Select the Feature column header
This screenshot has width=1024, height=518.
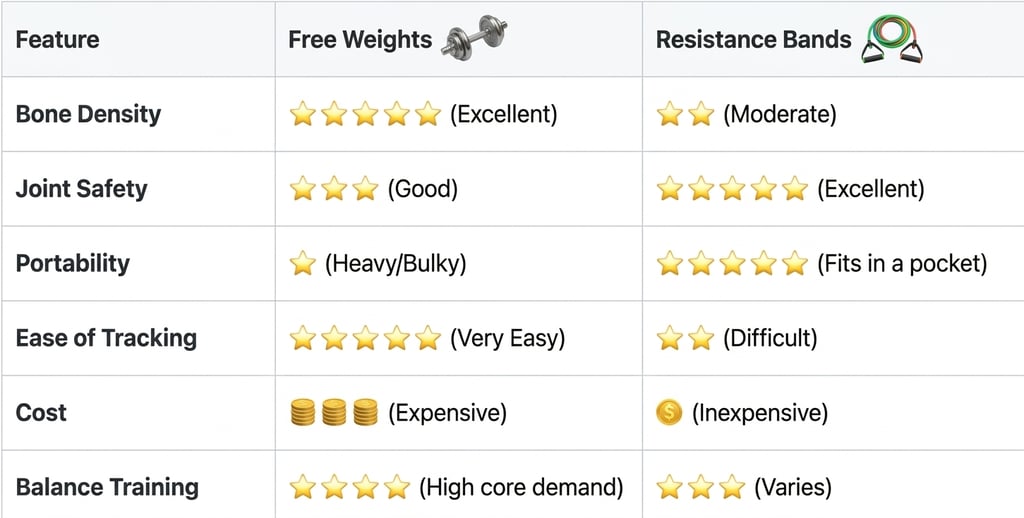tap(58, 40)
